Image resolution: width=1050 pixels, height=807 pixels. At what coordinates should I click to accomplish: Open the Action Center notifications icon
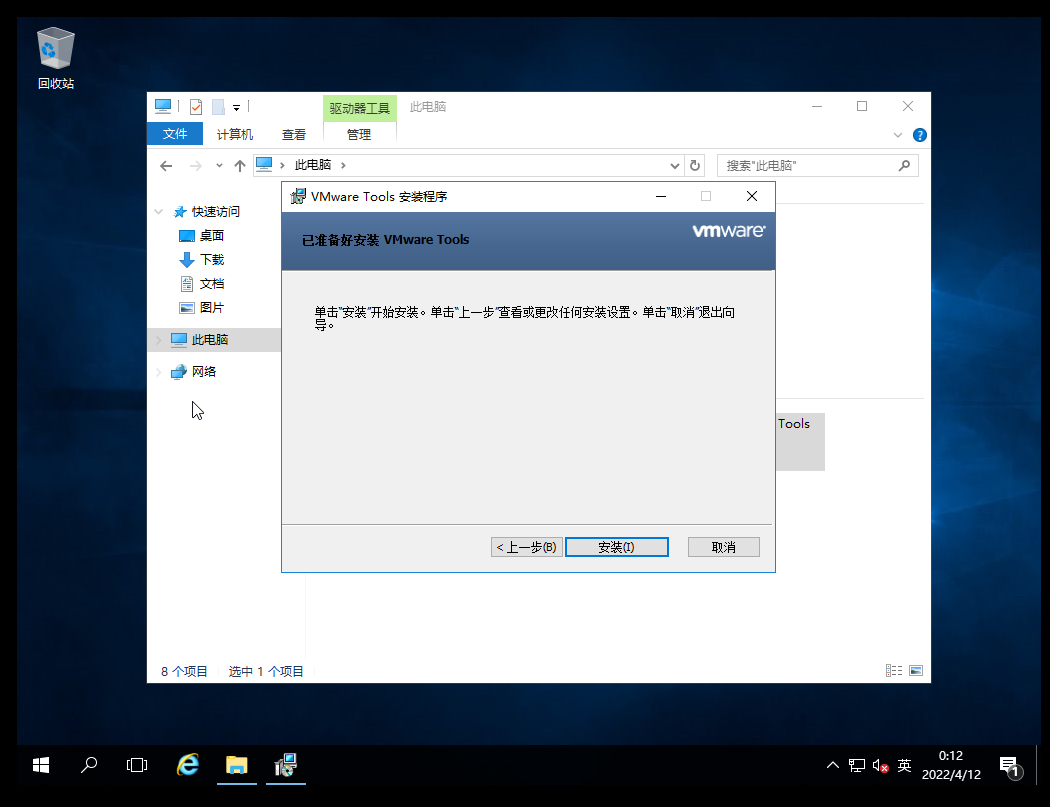pyautogui.click(x=1010, y=767)
